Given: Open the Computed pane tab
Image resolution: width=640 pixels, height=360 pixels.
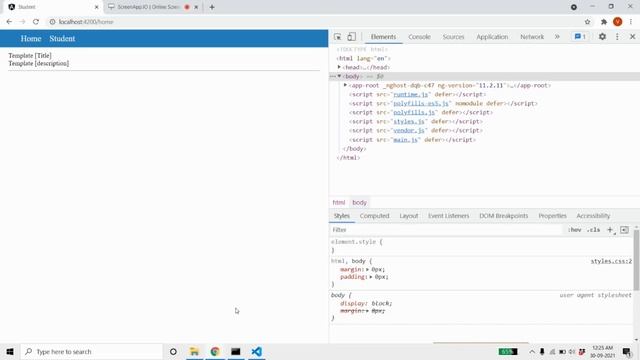Looking at the screenshot, I should click(374, 216).
